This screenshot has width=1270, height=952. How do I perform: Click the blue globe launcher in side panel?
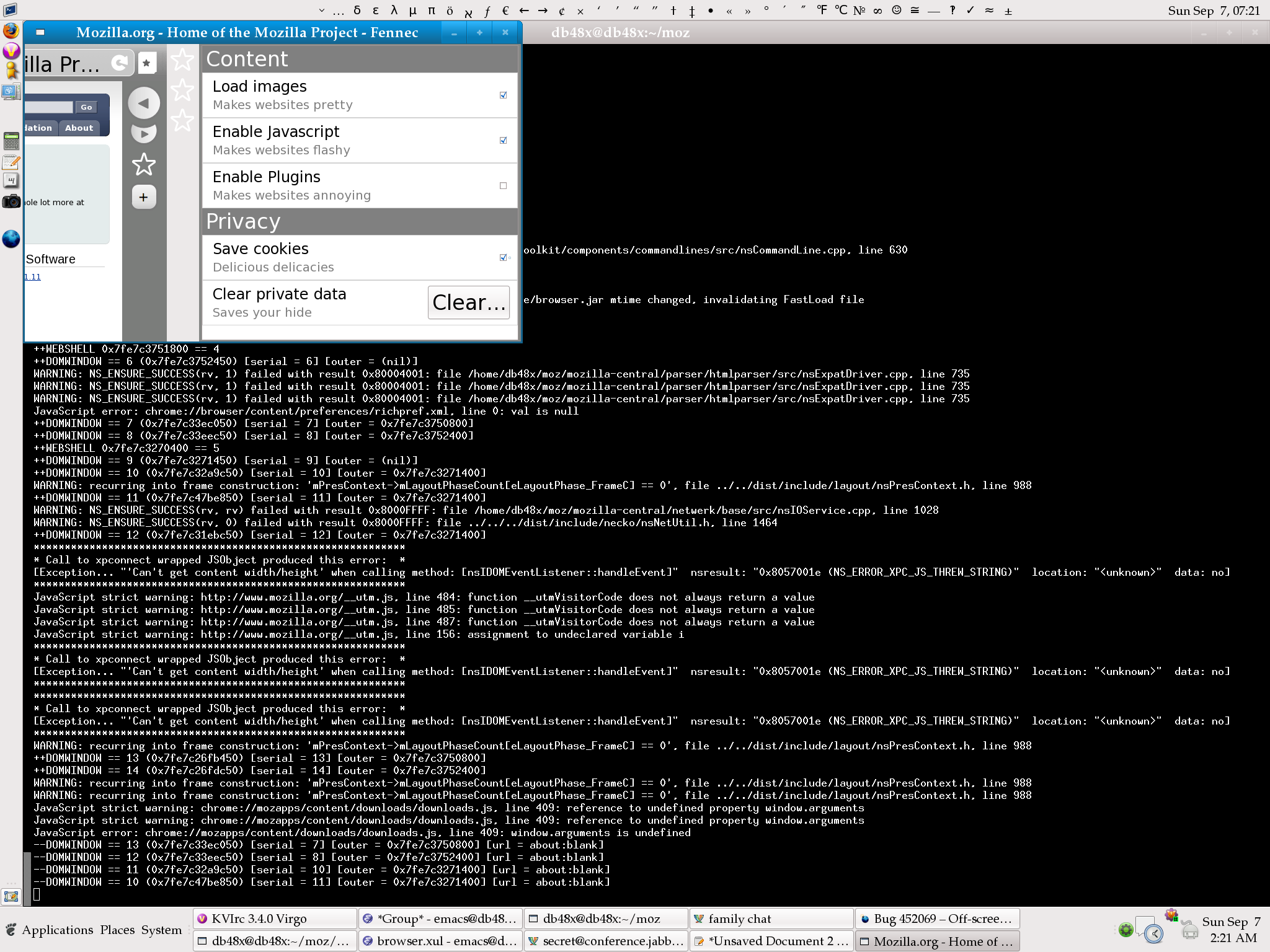pyautogui.click(x=11, y=239)
